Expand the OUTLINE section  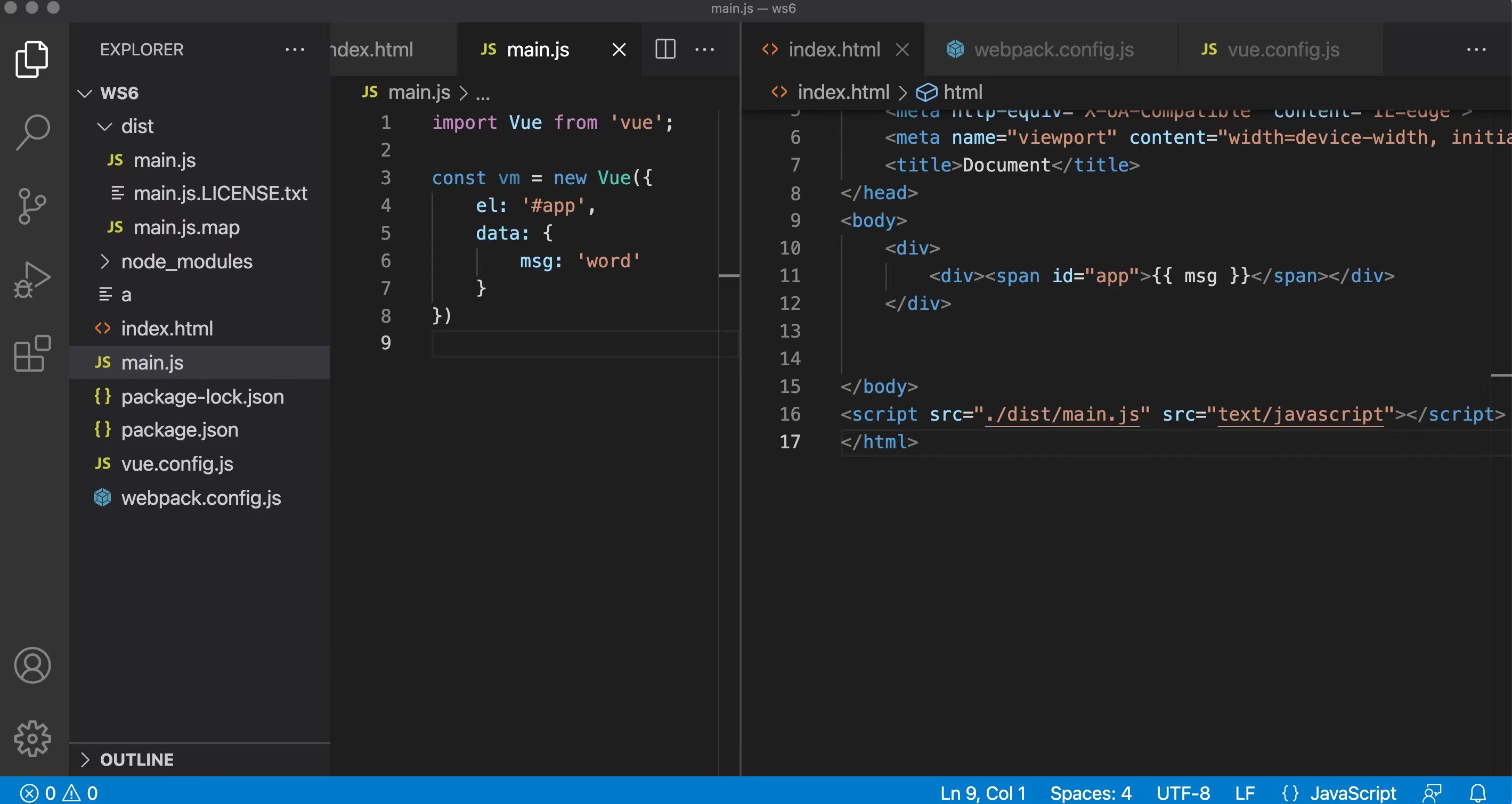(200, 759)
